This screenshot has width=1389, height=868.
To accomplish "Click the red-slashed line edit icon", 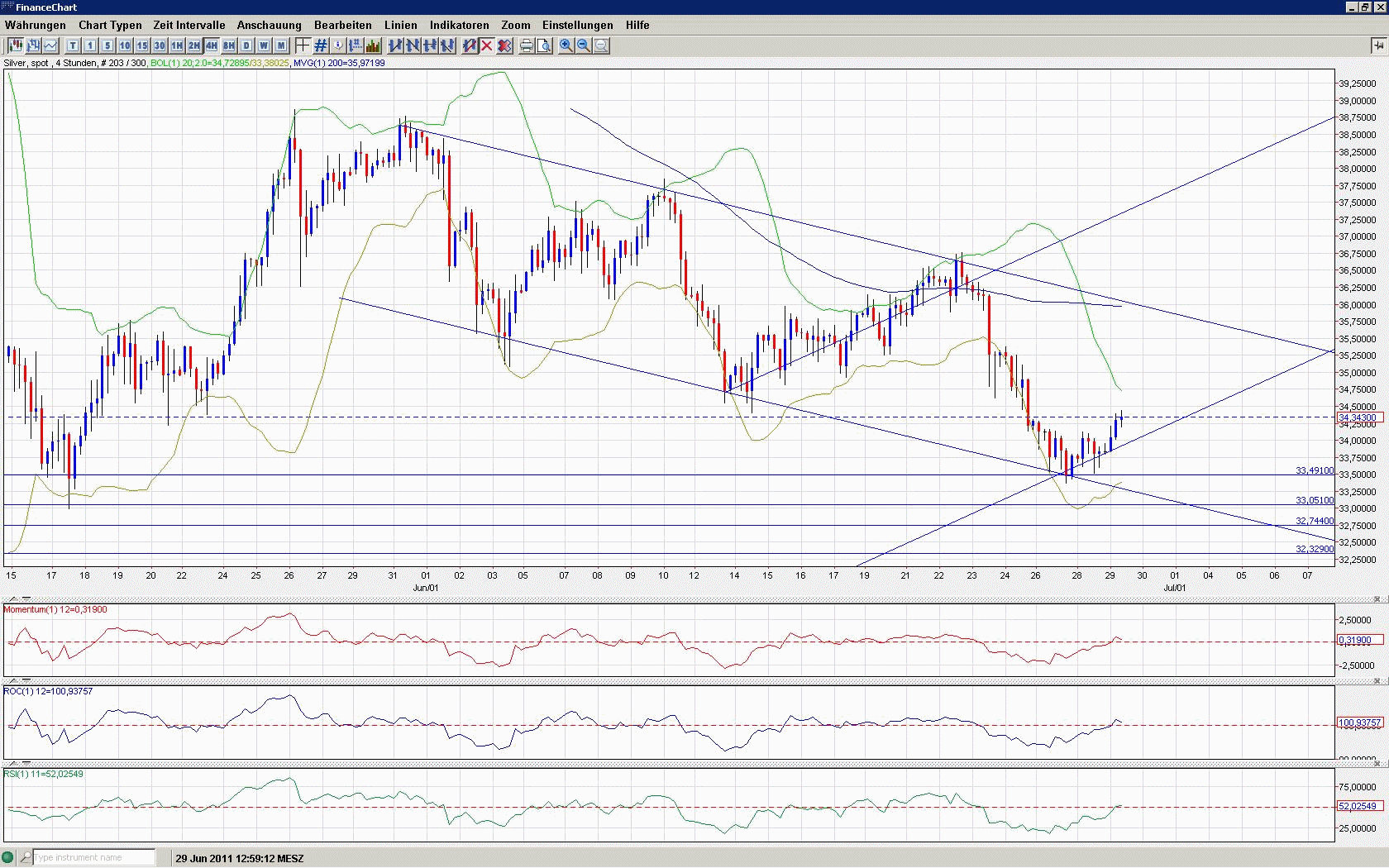I will 470,45.
